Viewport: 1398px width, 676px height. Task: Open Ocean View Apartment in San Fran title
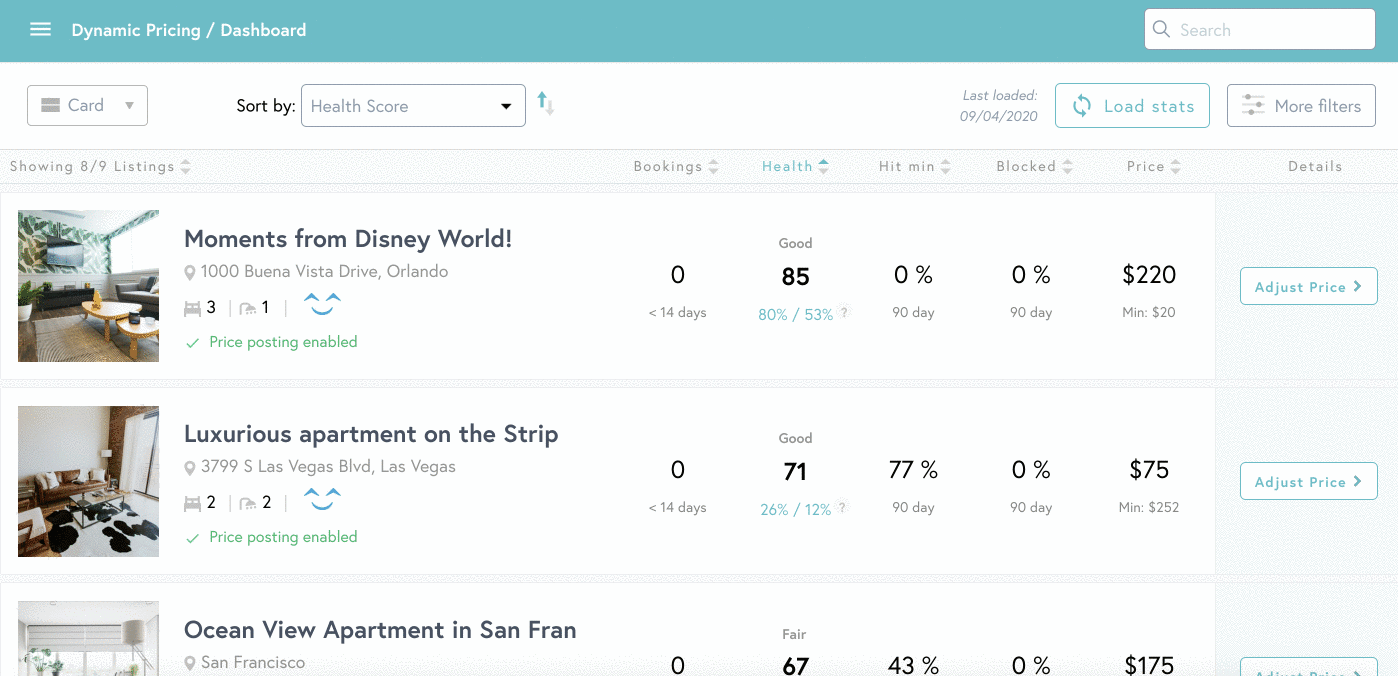click(380, 630)
